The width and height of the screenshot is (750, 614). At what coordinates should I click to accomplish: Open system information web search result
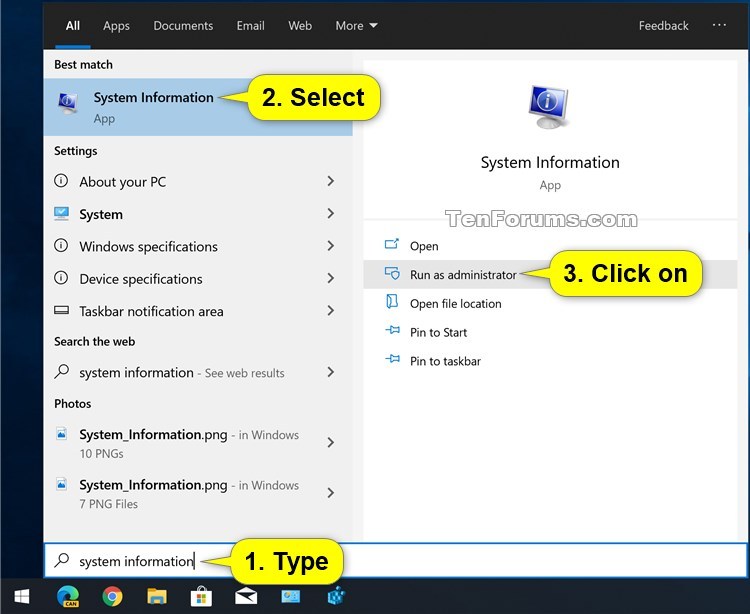(198, 372)
